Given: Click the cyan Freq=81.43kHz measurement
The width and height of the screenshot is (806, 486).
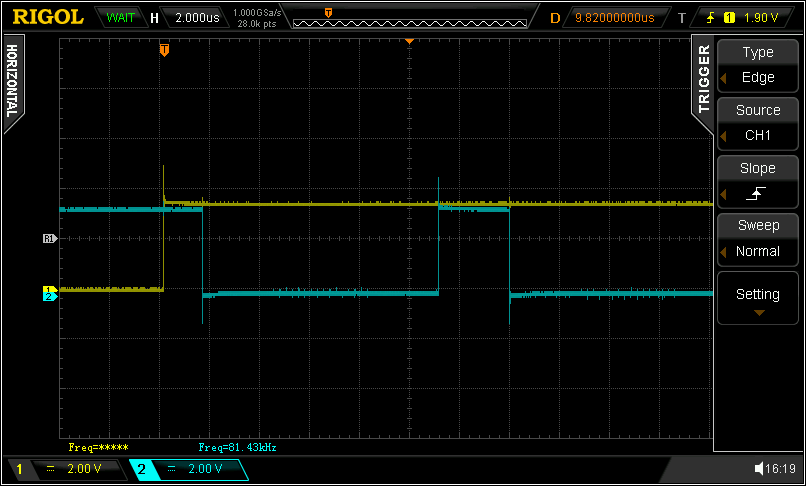Looking at the screenshot, I should 237,447.
